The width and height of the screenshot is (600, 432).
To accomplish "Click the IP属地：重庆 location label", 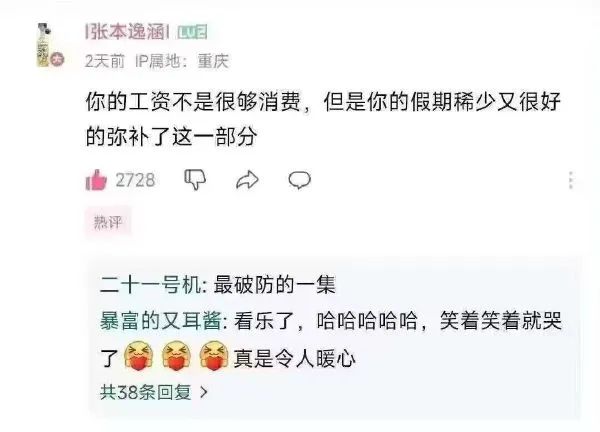I will tap(182, 61).
